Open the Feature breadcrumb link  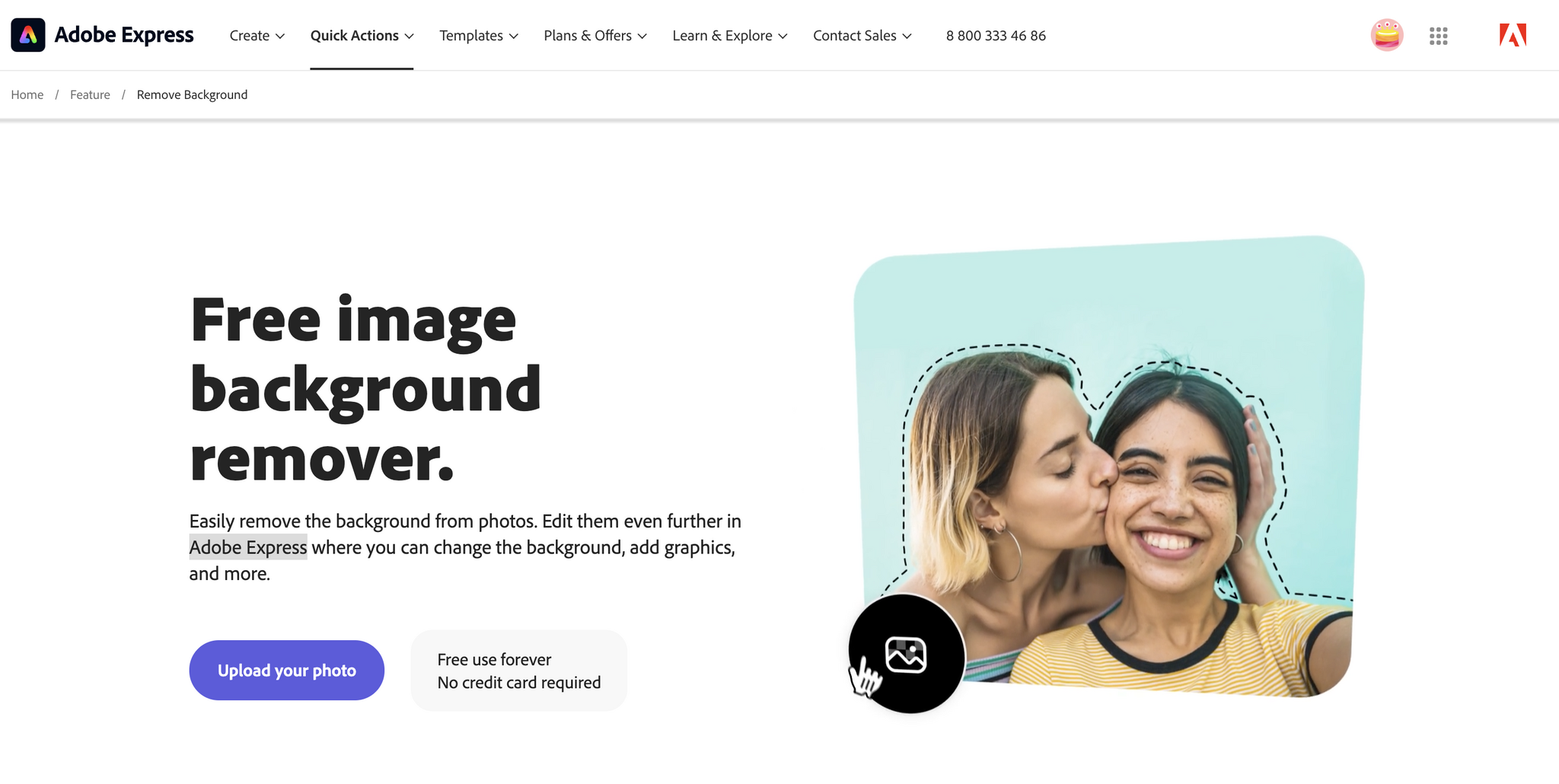[90, 94]
